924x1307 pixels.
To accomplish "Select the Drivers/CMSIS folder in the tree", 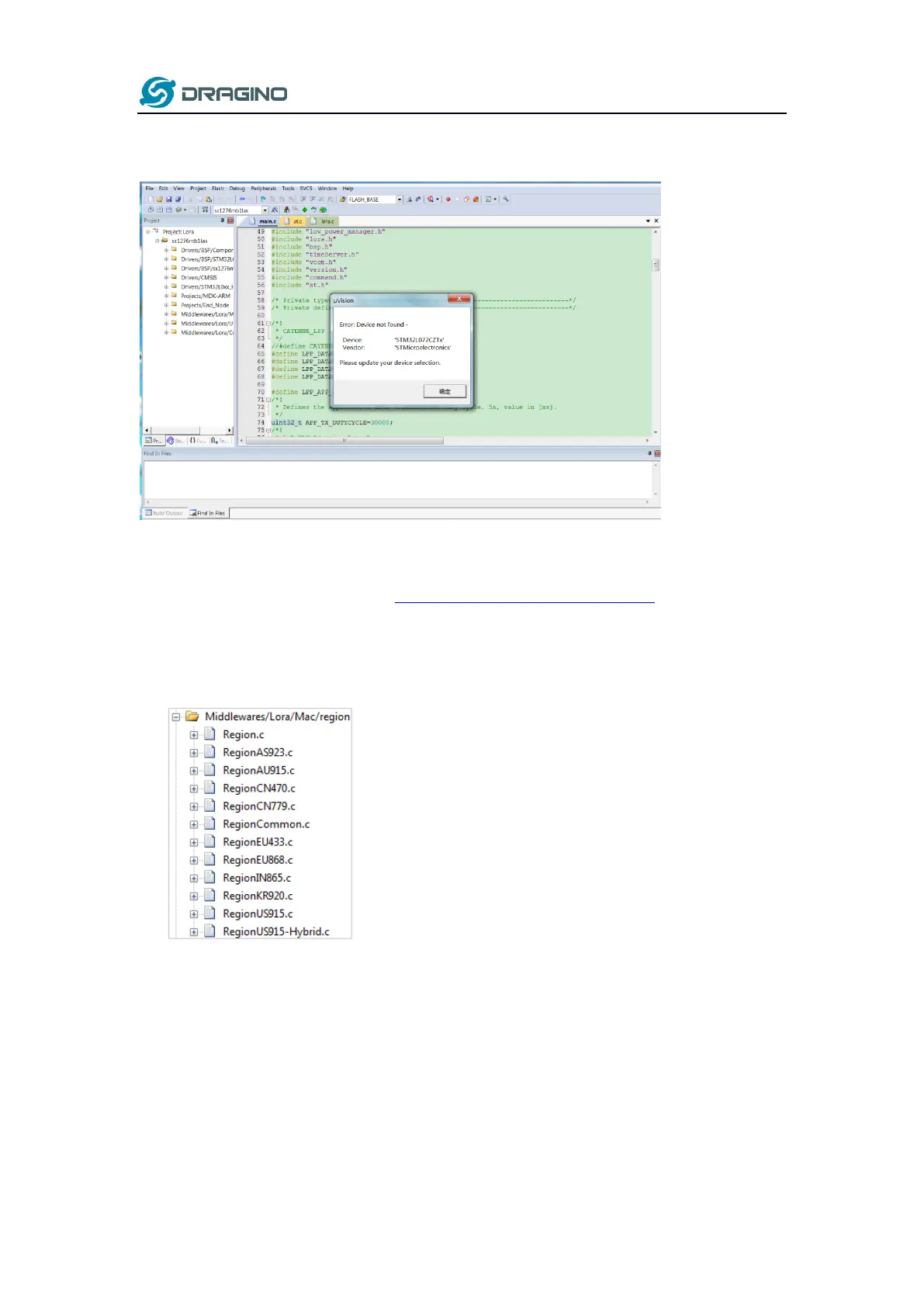I will 199,277.
